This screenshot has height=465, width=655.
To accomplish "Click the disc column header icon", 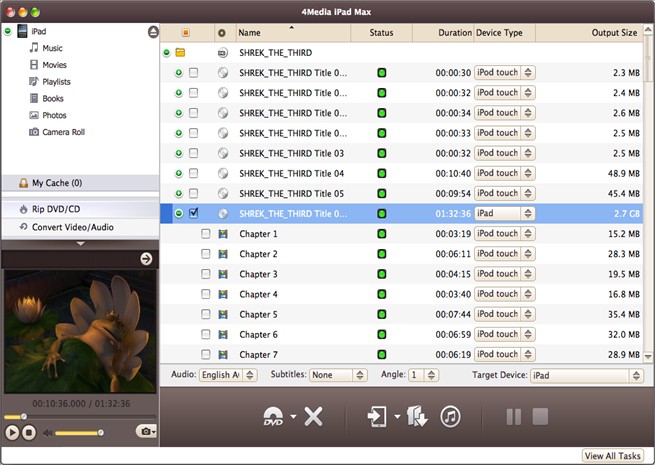I will coord(222,33).
